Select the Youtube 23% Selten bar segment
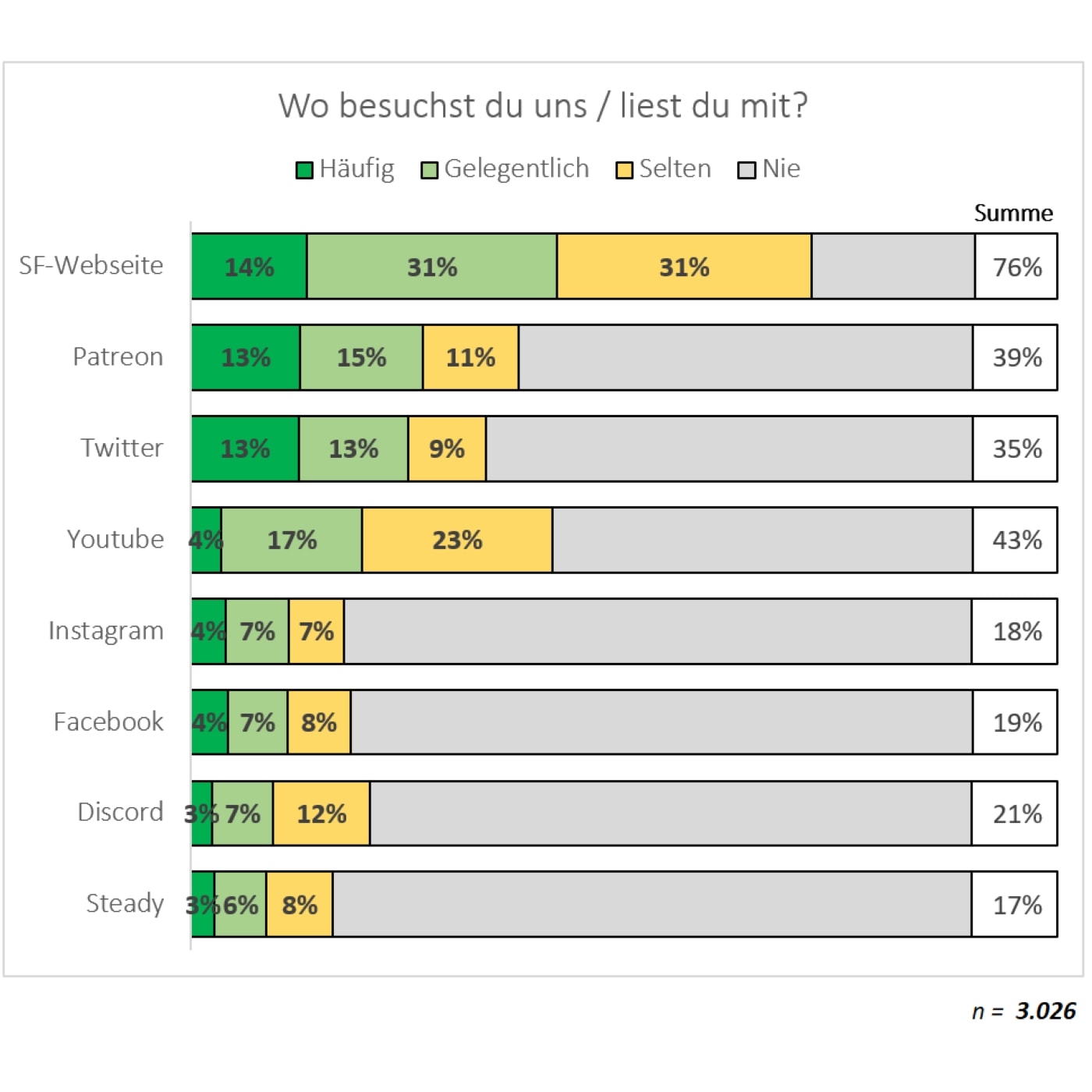Viewport: 1092px width, 1092px height. (457, 540)
